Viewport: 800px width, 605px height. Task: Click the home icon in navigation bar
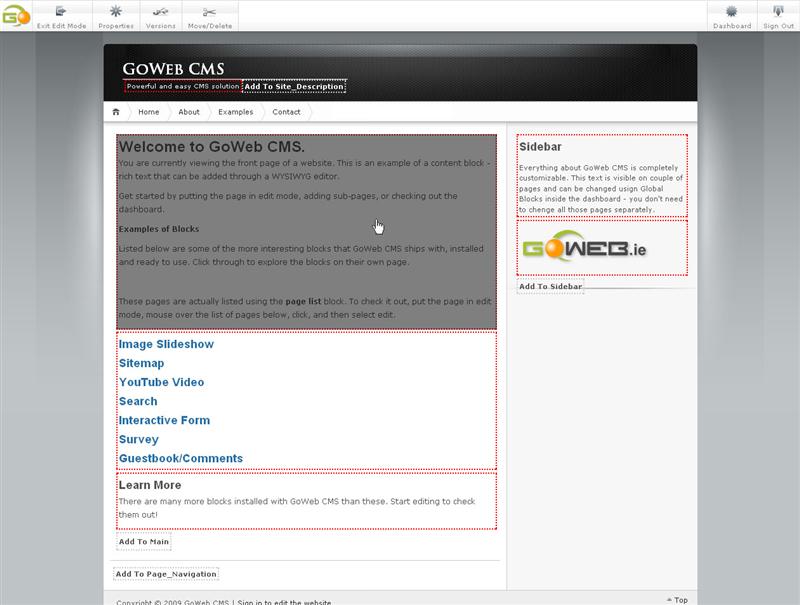pos(116,112)
